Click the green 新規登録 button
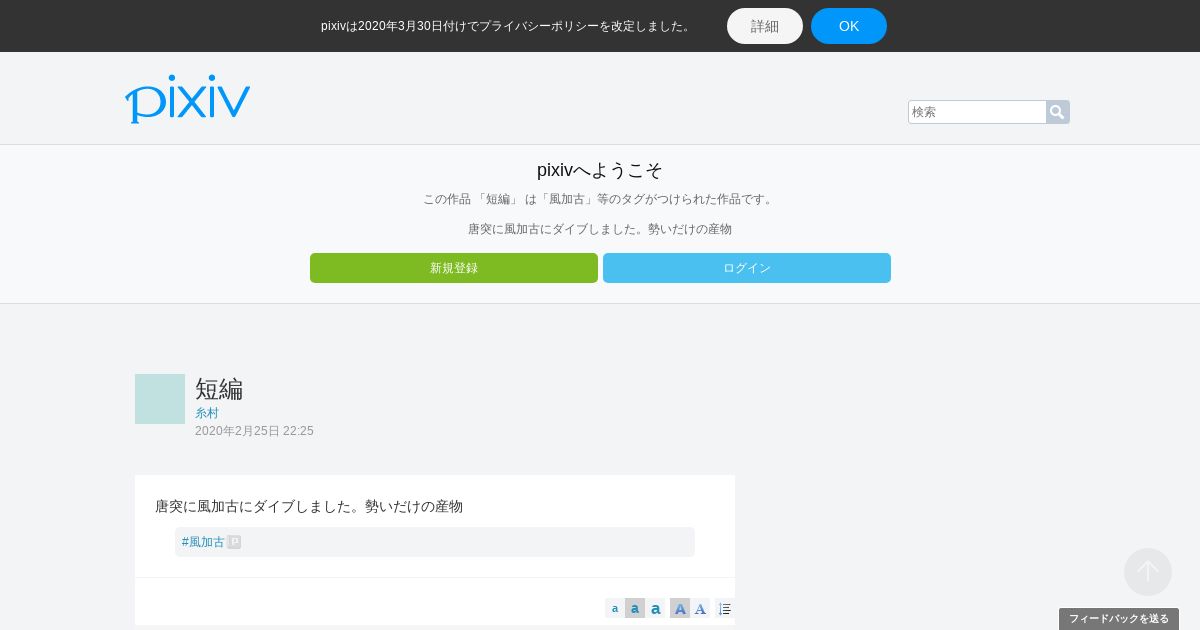Screen dimensions: 1200x630 [x=454, y=268]
